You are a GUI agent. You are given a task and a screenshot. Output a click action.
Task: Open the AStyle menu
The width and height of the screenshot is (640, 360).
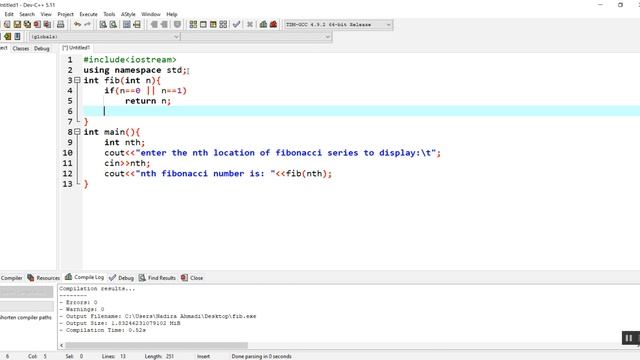click(128, 14)
